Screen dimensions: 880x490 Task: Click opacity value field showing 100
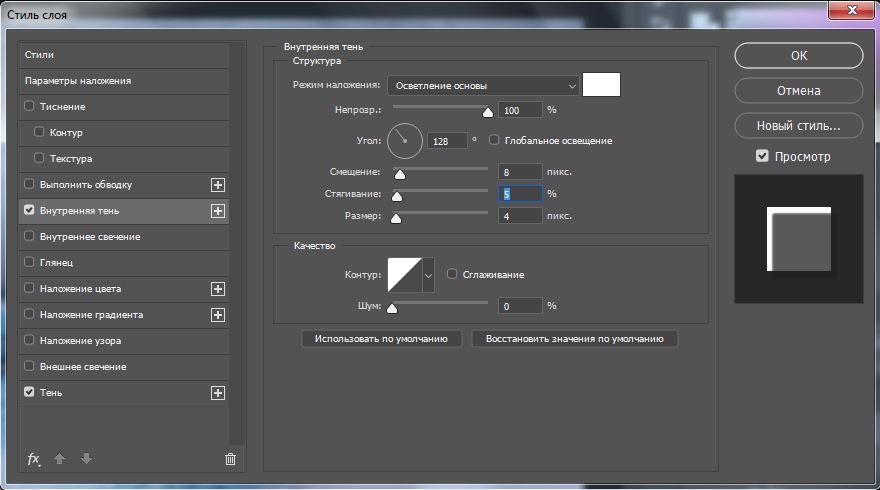click(x=520, y=111)
